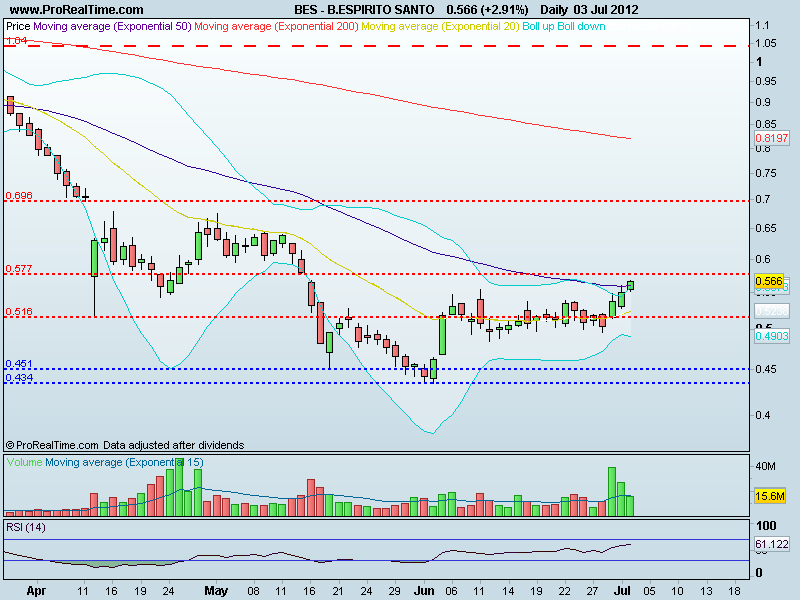Click the www.ProRealTime.com header text
This screenshot has height=600, width=800.
[x=77, y=10]
